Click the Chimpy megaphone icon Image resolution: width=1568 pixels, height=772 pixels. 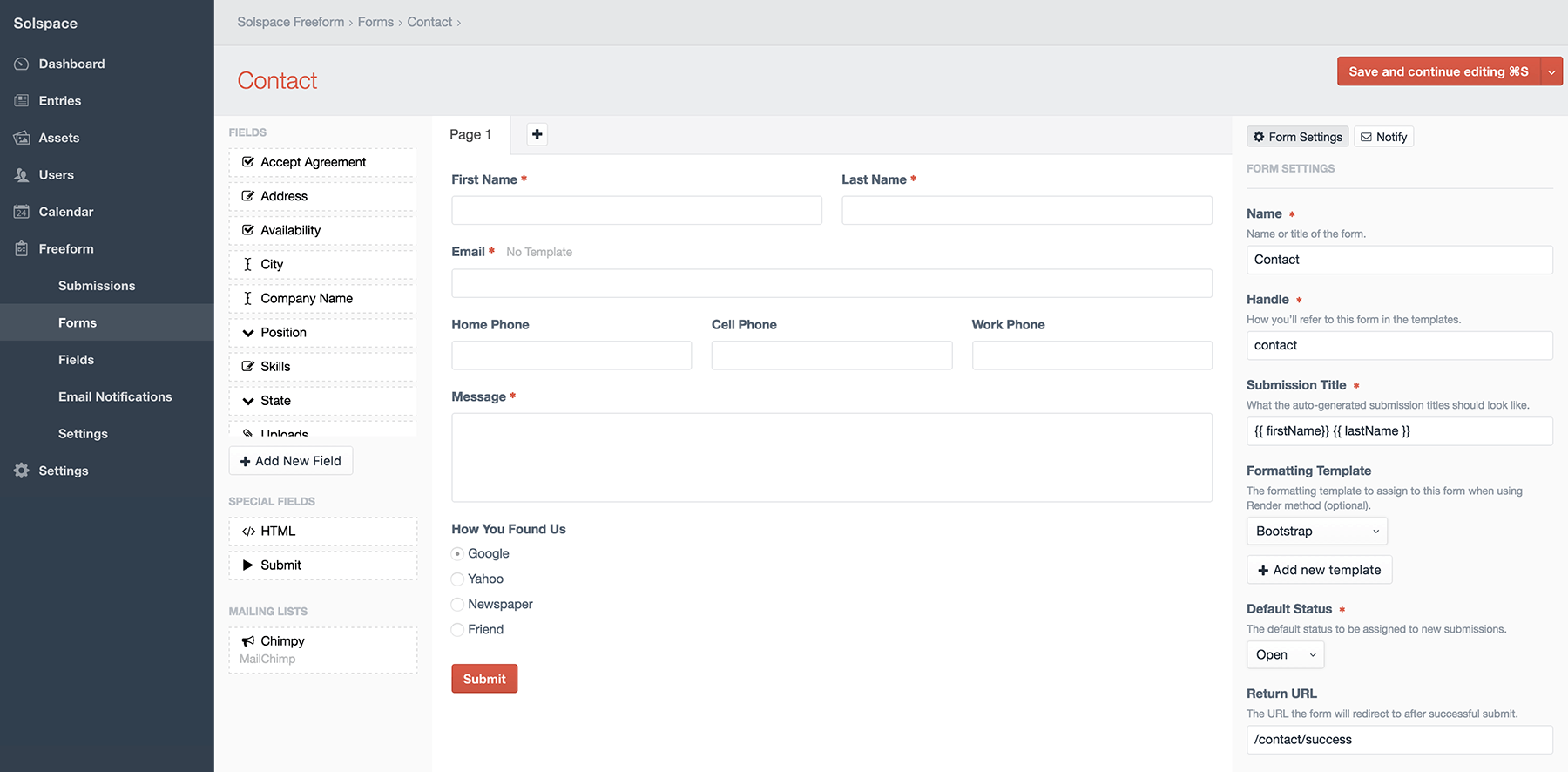click(x=248, y=641)
